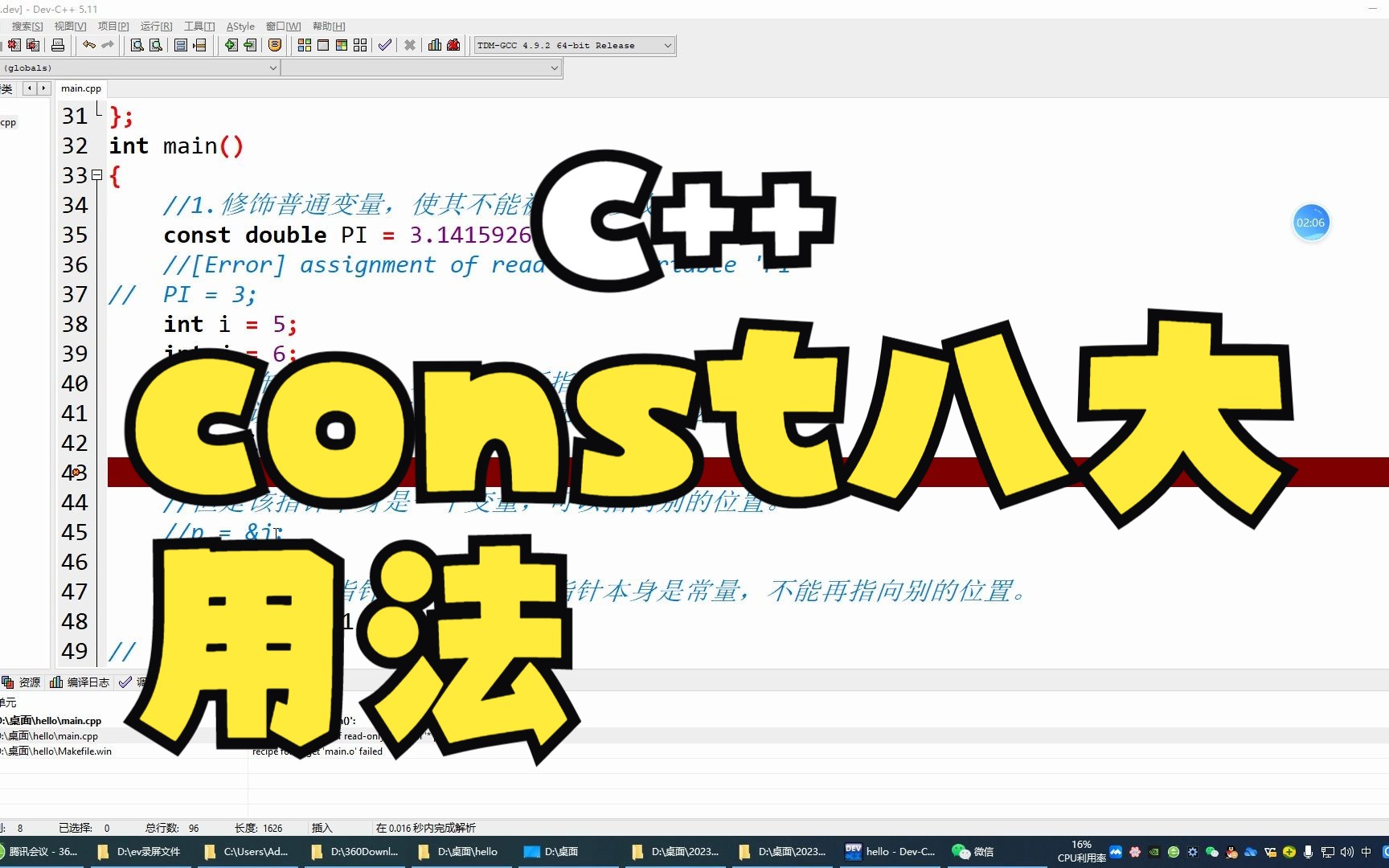Open the empty function members dropdown
The image size is (1389, 868).
click(x=420, y=68)
